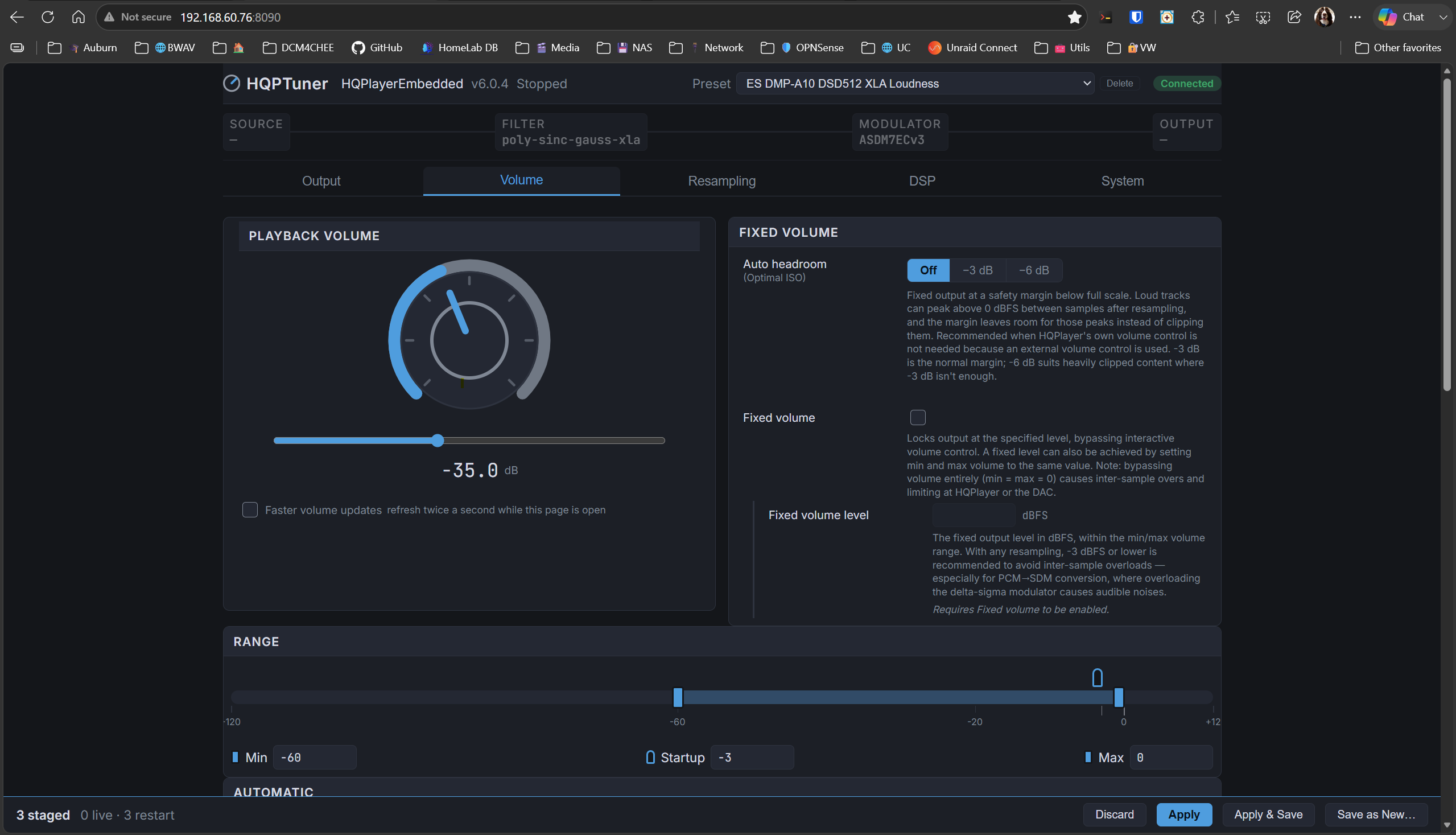Click the Max volume input field
Viewport: 1456px width, 835px height.
1171,758
